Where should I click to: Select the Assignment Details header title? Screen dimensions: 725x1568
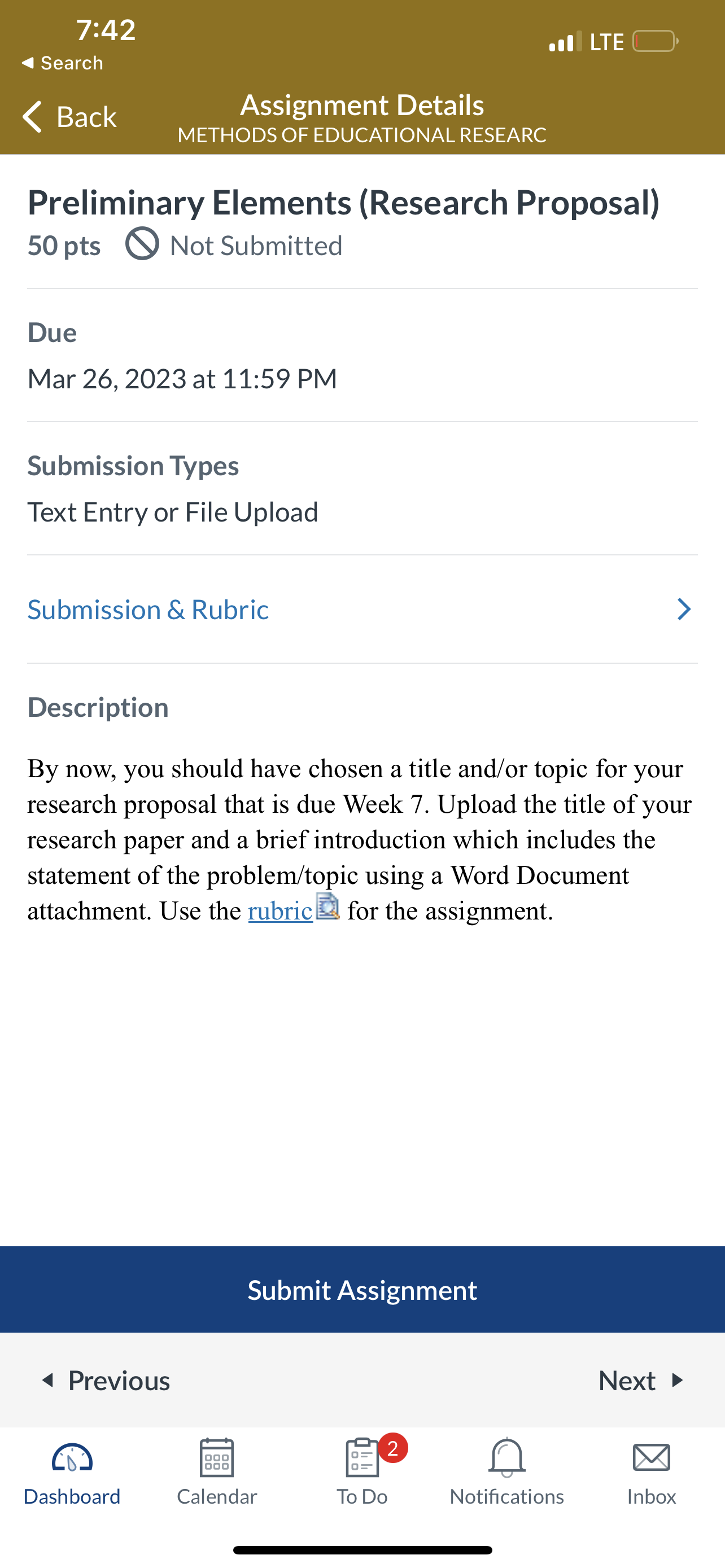pyautogui.click(x=362, y=104)
